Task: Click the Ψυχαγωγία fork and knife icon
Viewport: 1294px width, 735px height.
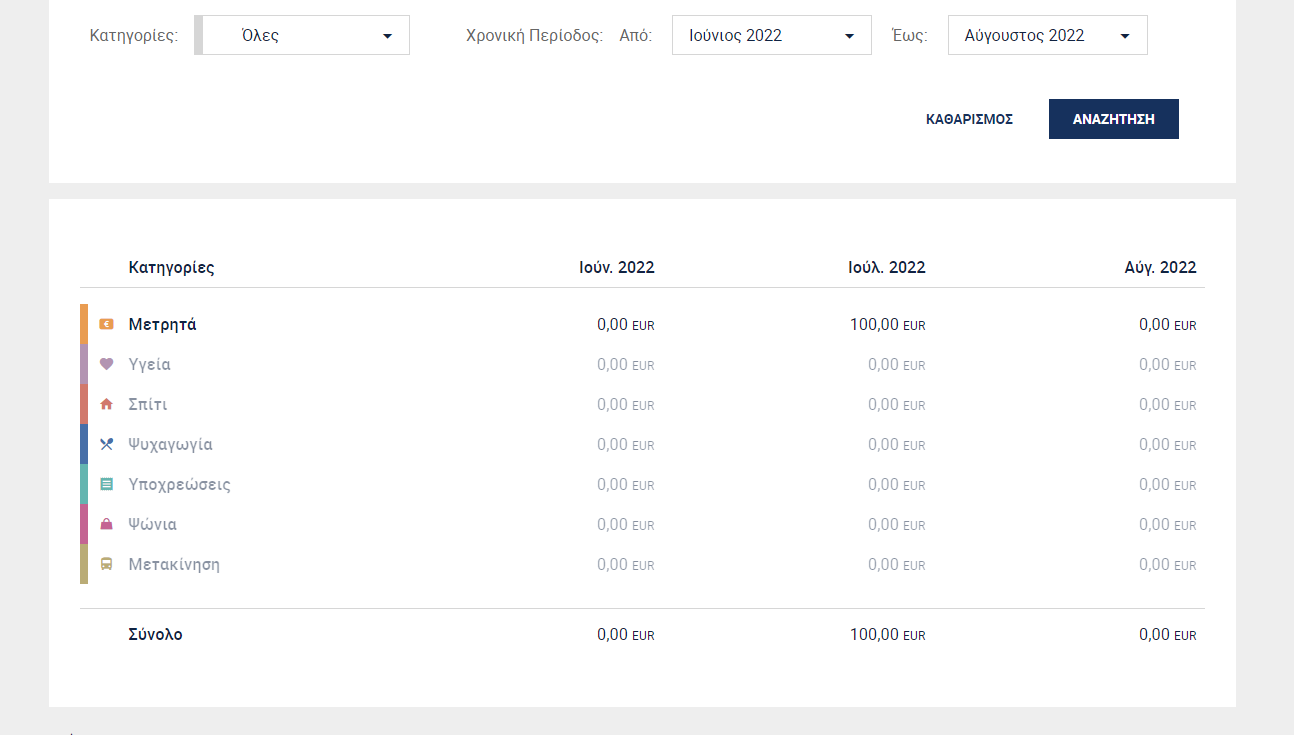Action: click(x=106, y=444)
